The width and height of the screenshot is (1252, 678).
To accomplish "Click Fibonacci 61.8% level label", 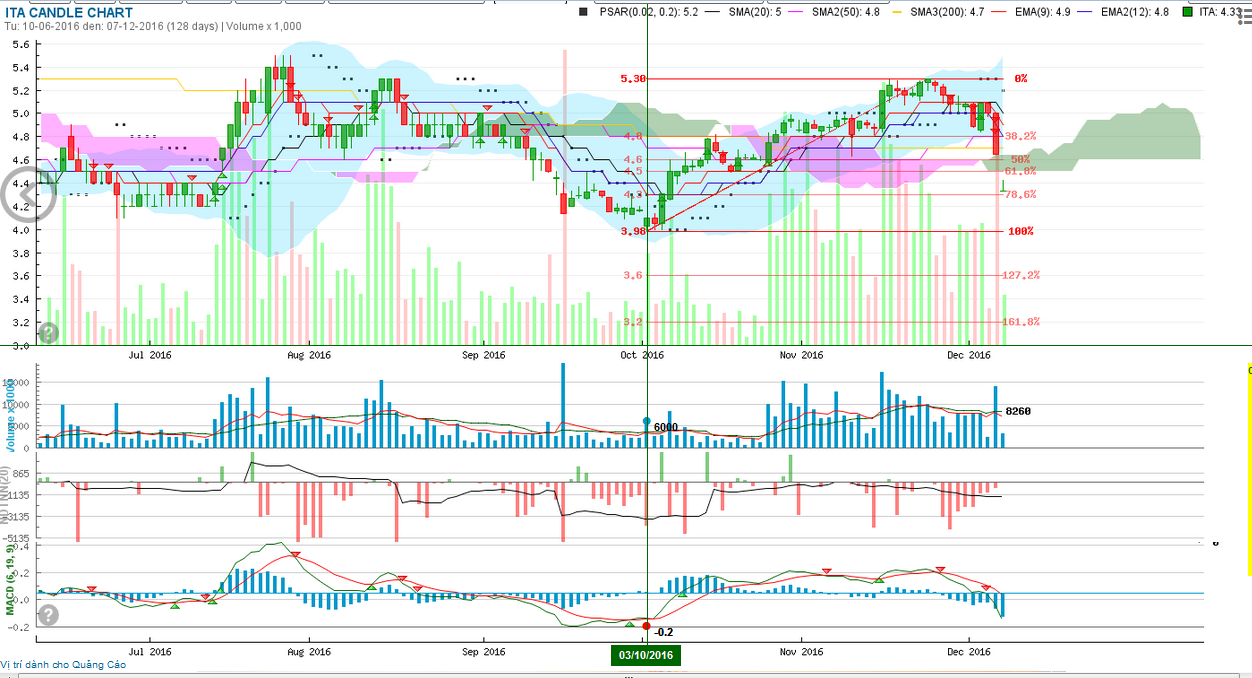I will pos(1020,171).
